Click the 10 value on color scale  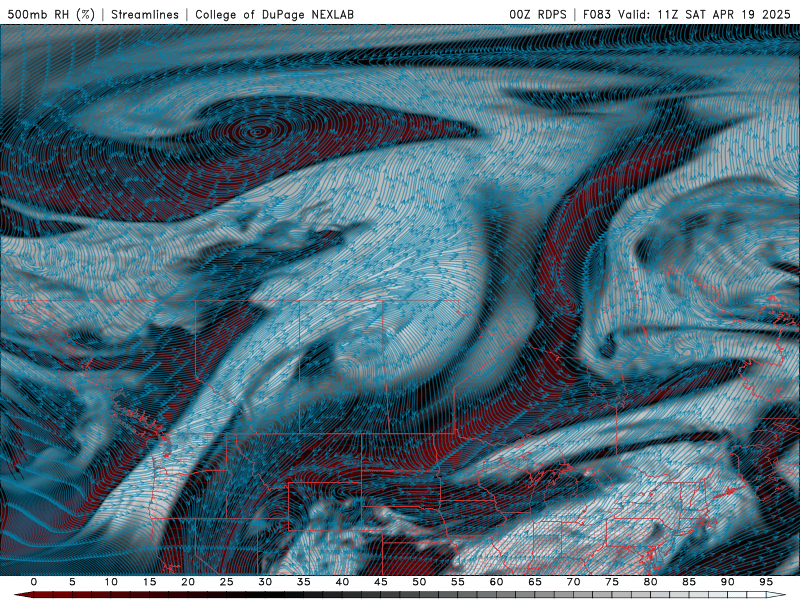click(x=111, y=582)
